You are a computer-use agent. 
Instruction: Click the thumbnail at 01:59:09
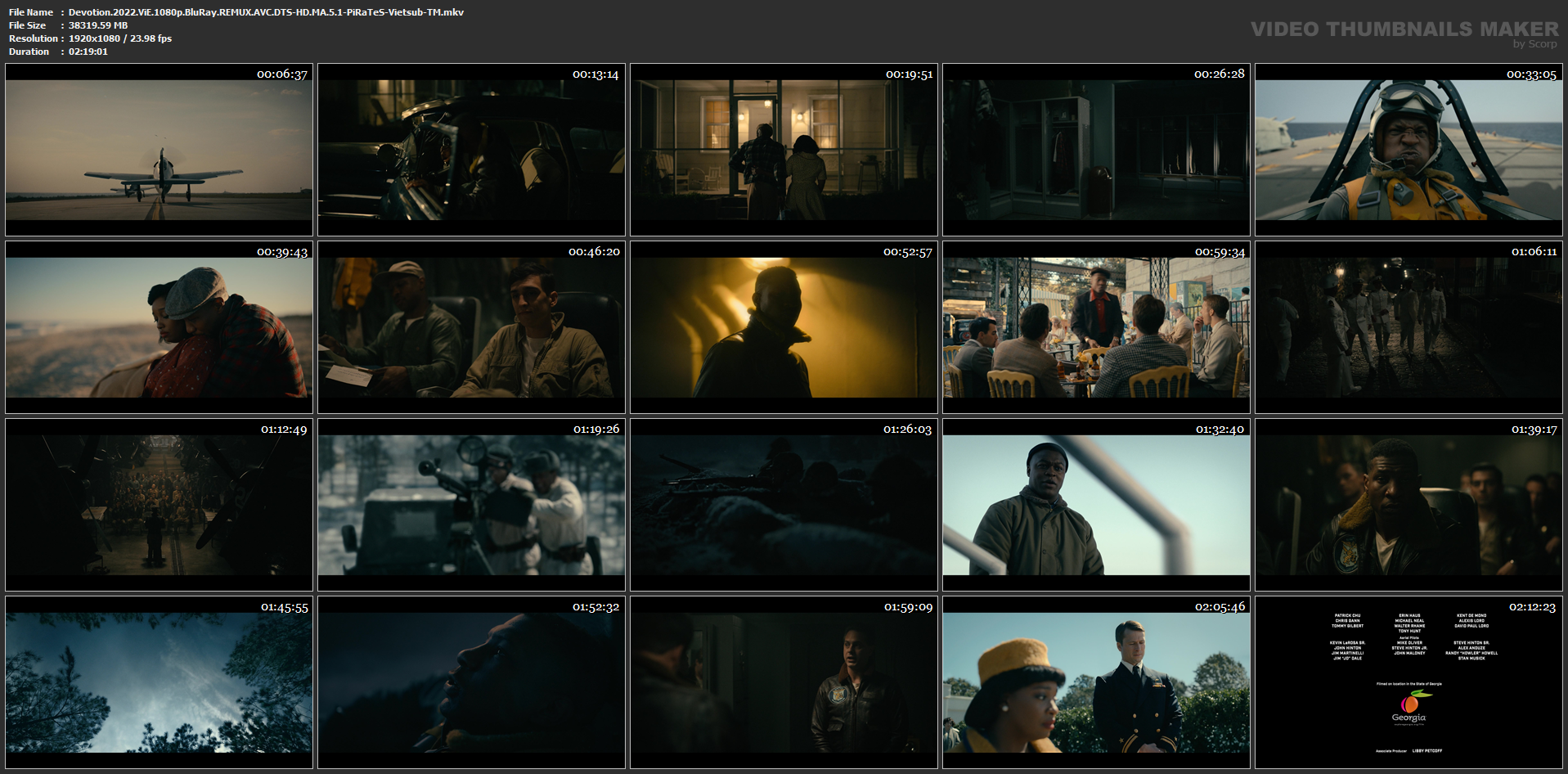(x=784, y=682)
